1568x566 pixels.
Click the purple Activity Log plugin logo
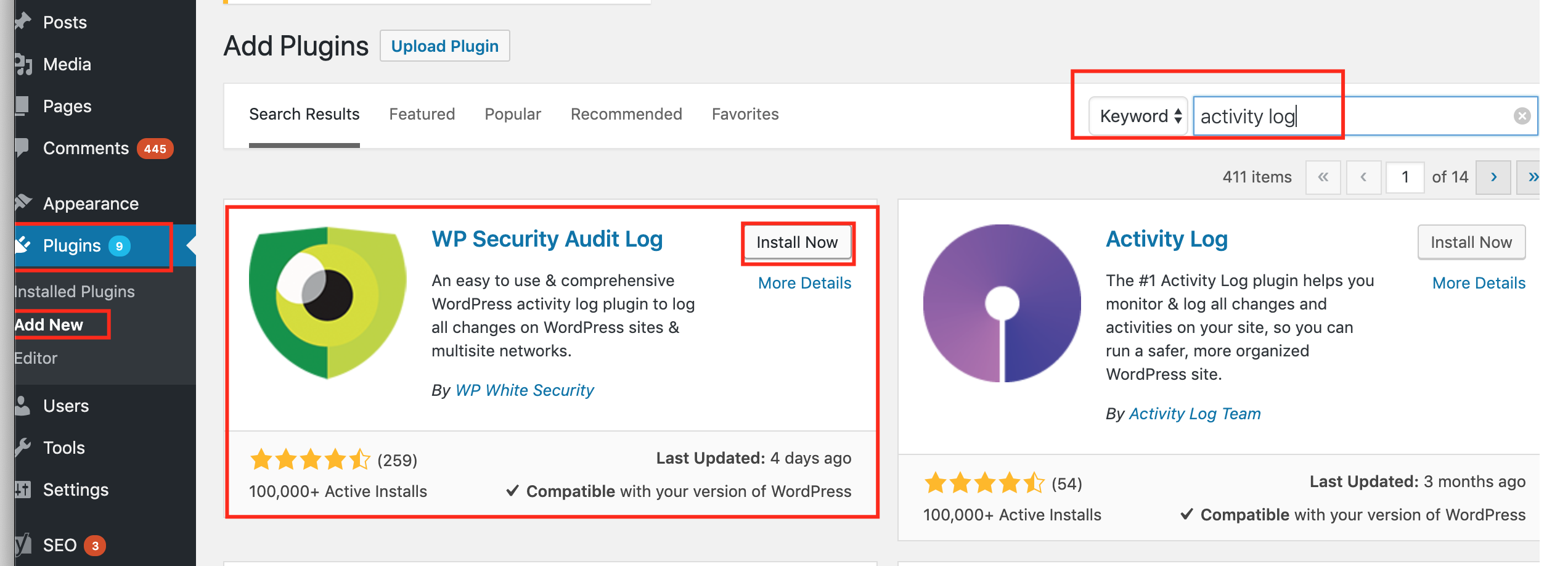click(x=1002, y=303)
